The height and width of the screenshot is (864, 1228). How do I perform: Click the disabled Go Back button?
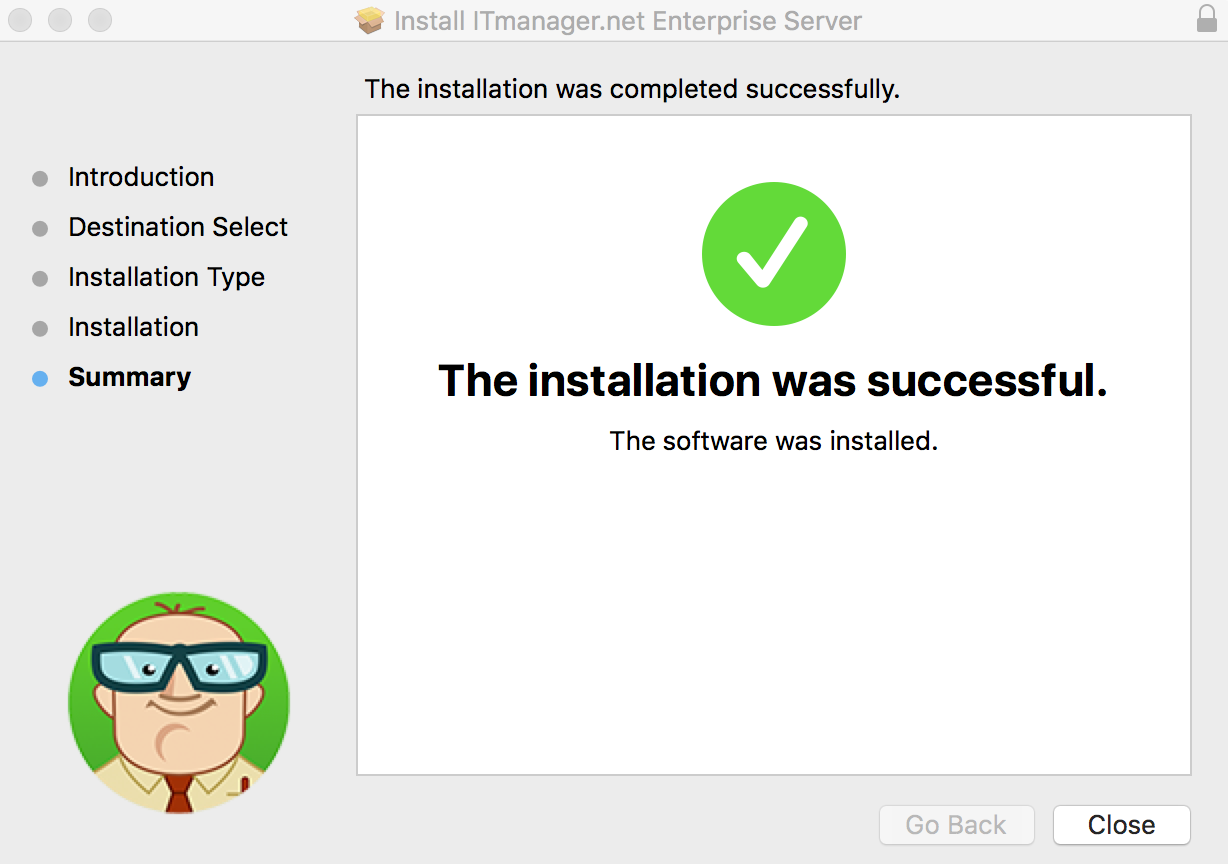point(956,825)
